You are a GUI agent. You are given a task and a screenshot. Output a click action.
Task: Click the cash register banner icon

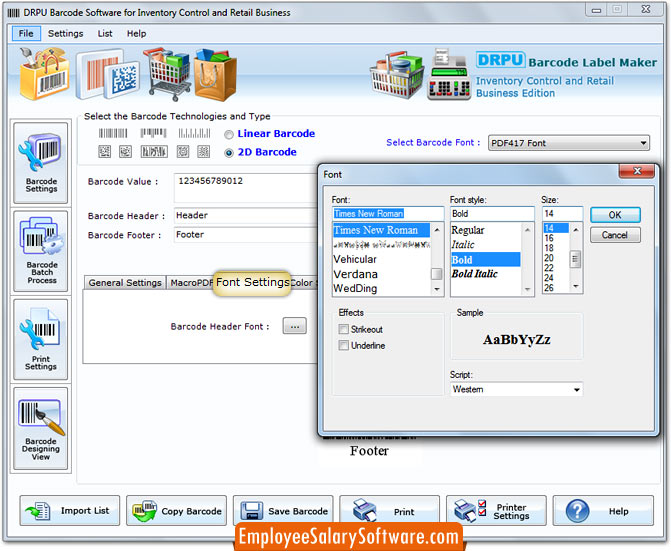(449, 75)
